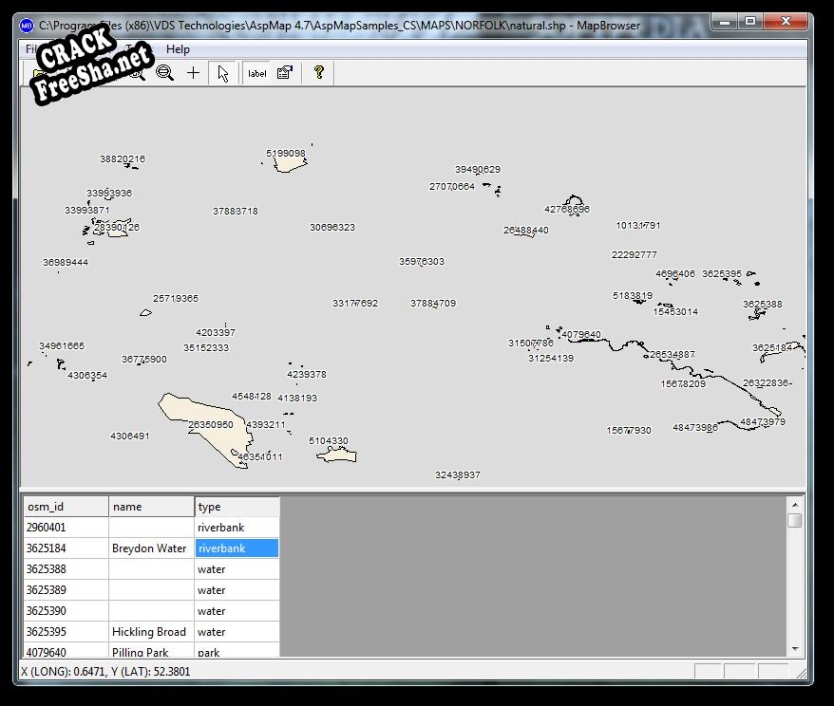This screenshot has height=706, width=834.
Task: Select the Breydon Water name cell
Action: [150, 548]
